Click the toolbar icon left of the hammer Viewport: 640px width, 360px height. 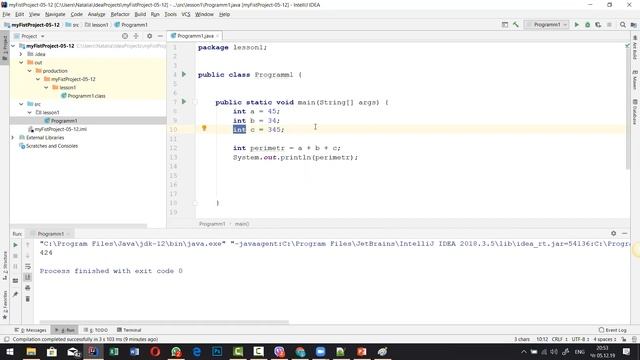tap(505, 24)
